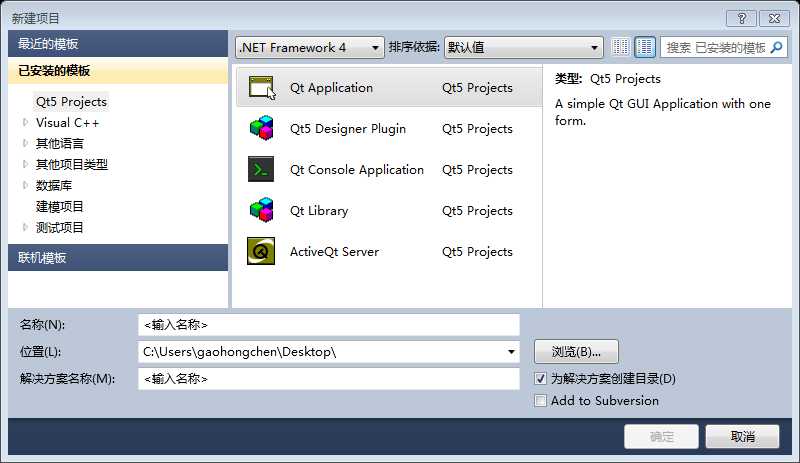
Task: Click the 数据库 tree label
Action: click(x=54, y=185)
